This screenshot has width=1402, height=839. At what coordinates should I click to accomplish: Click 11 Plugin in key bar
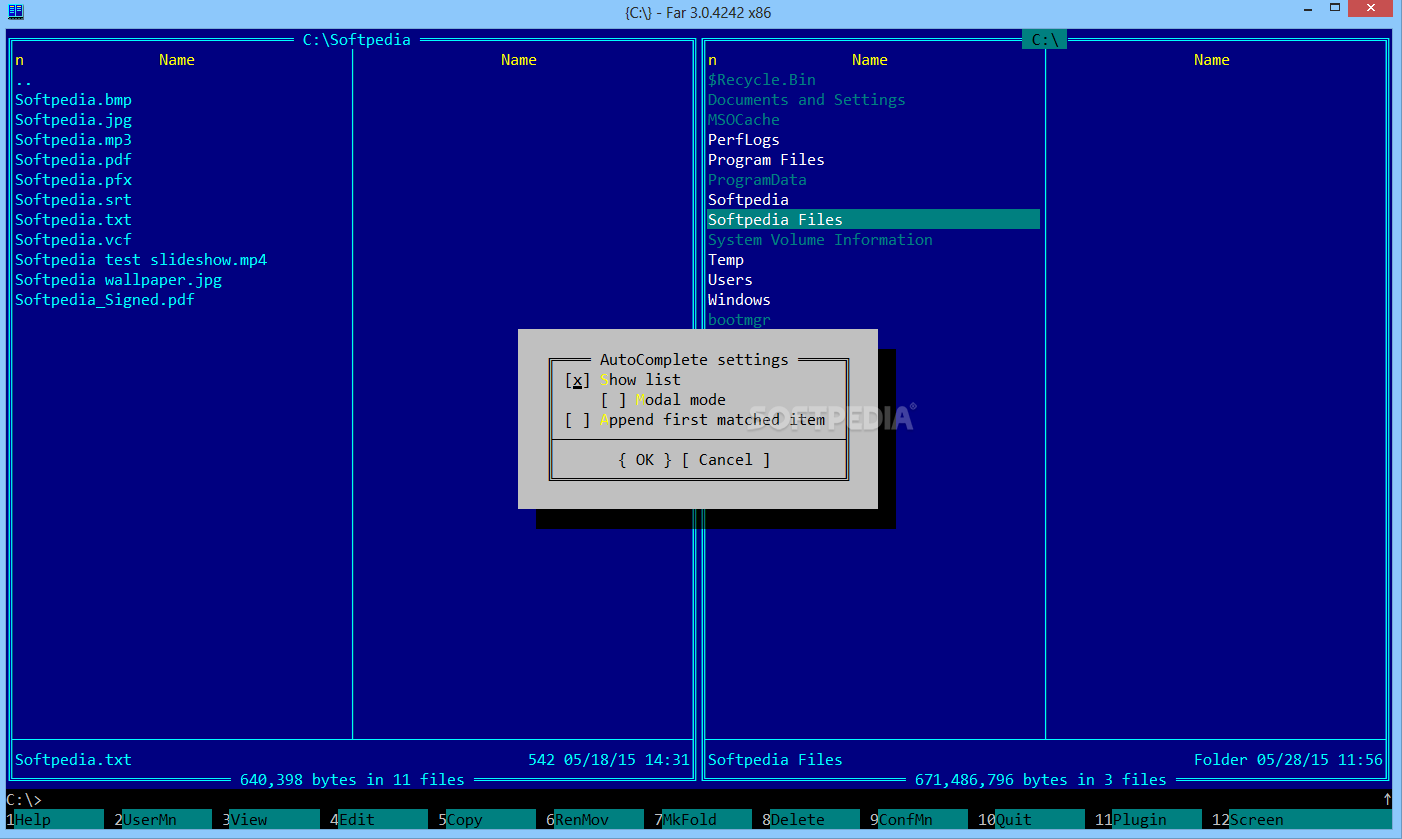click(x=1148, y=820)
